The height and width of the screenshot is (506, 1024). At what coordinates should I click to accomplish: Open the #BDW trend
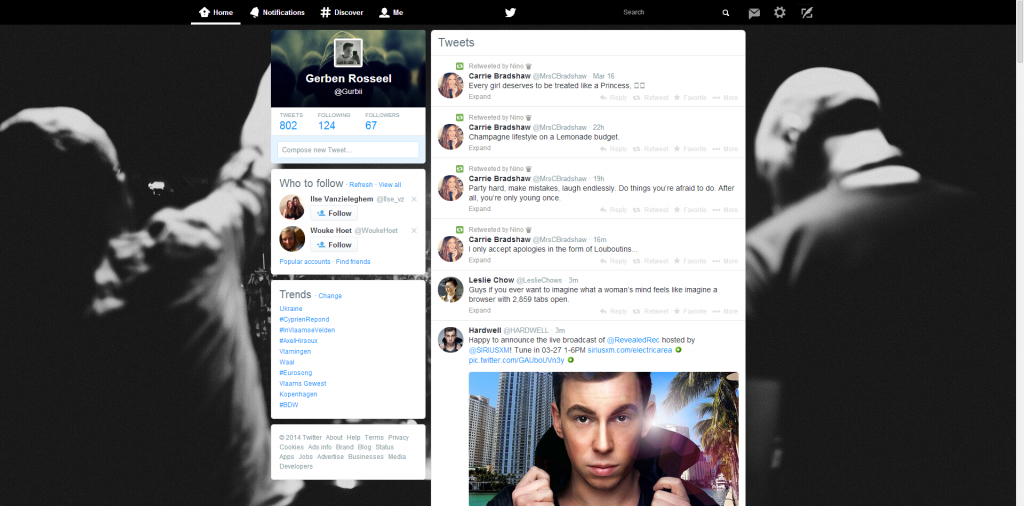click(289, 405)
